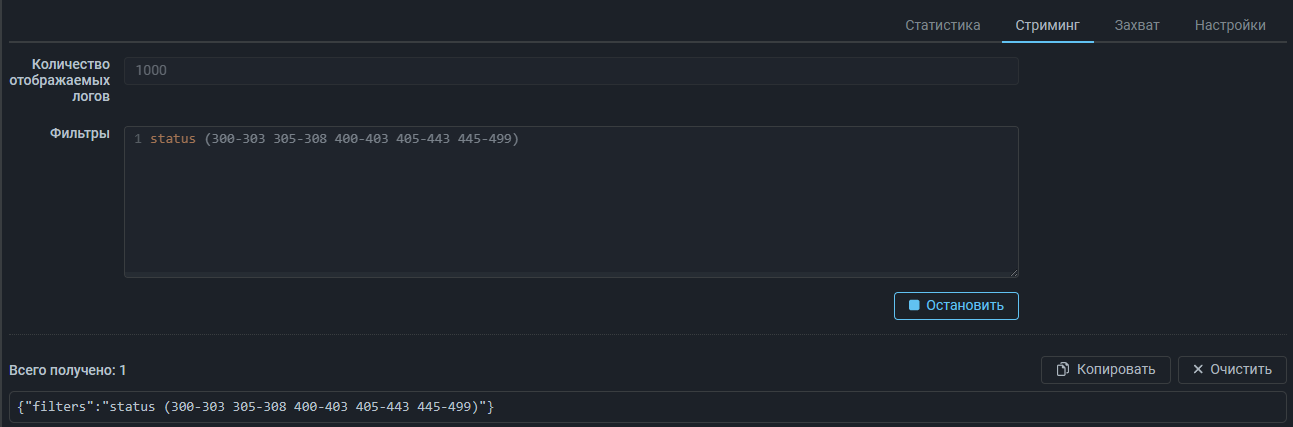Open the Статистика tab
The height and width of the screenshot is (427, 1293).
point(942,25)
